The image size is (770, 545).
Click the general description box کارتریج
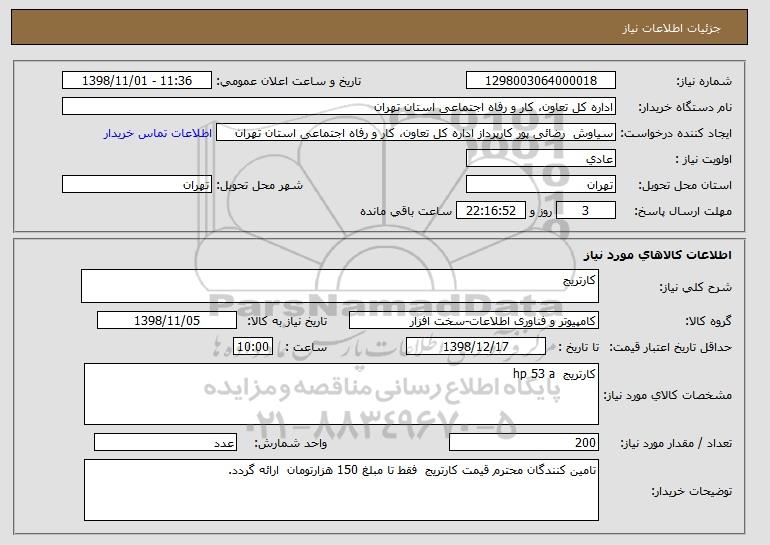point(340,286)
